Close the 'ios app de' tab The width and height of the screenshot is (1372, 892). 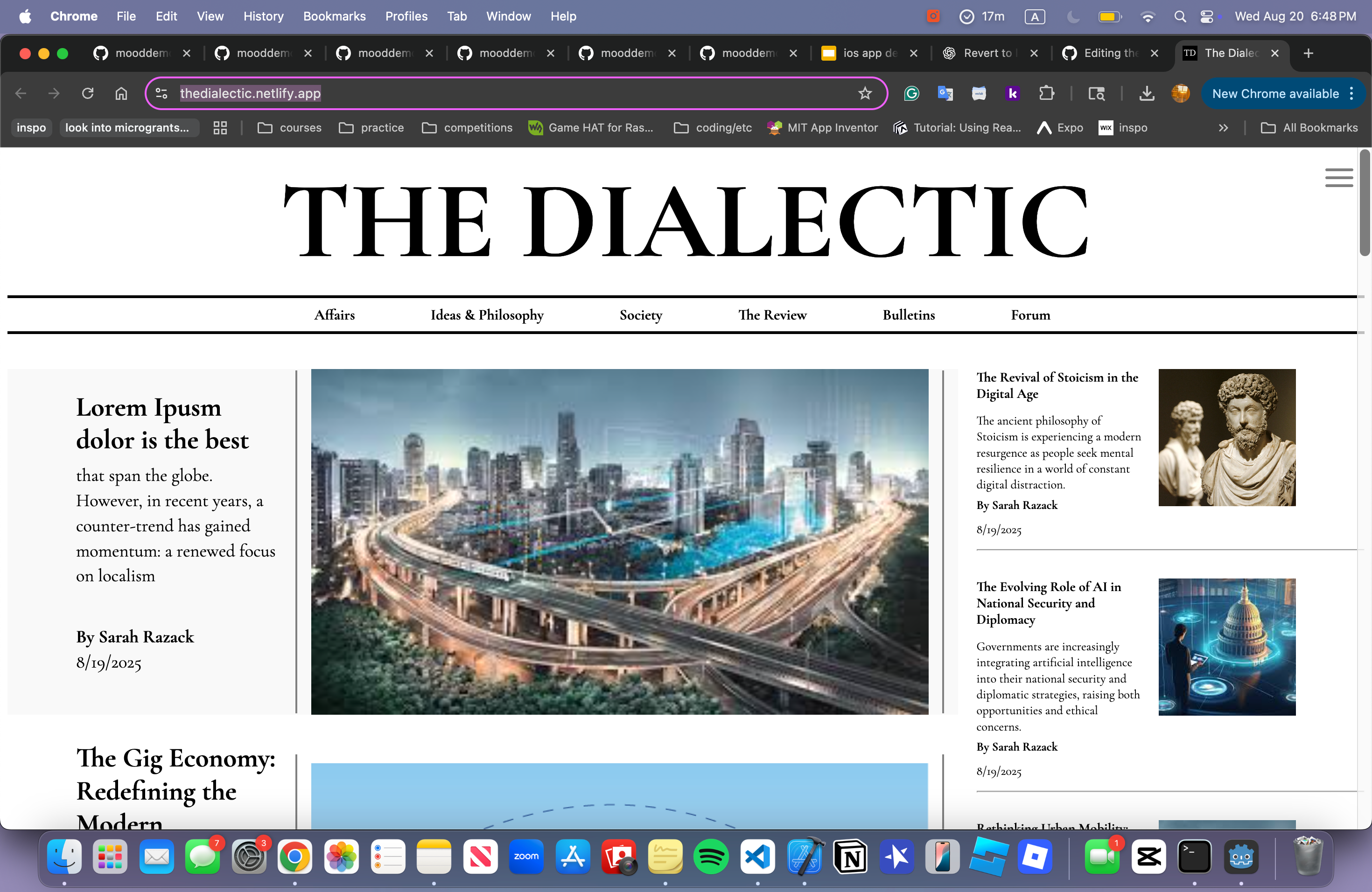(x=913, y=54)
